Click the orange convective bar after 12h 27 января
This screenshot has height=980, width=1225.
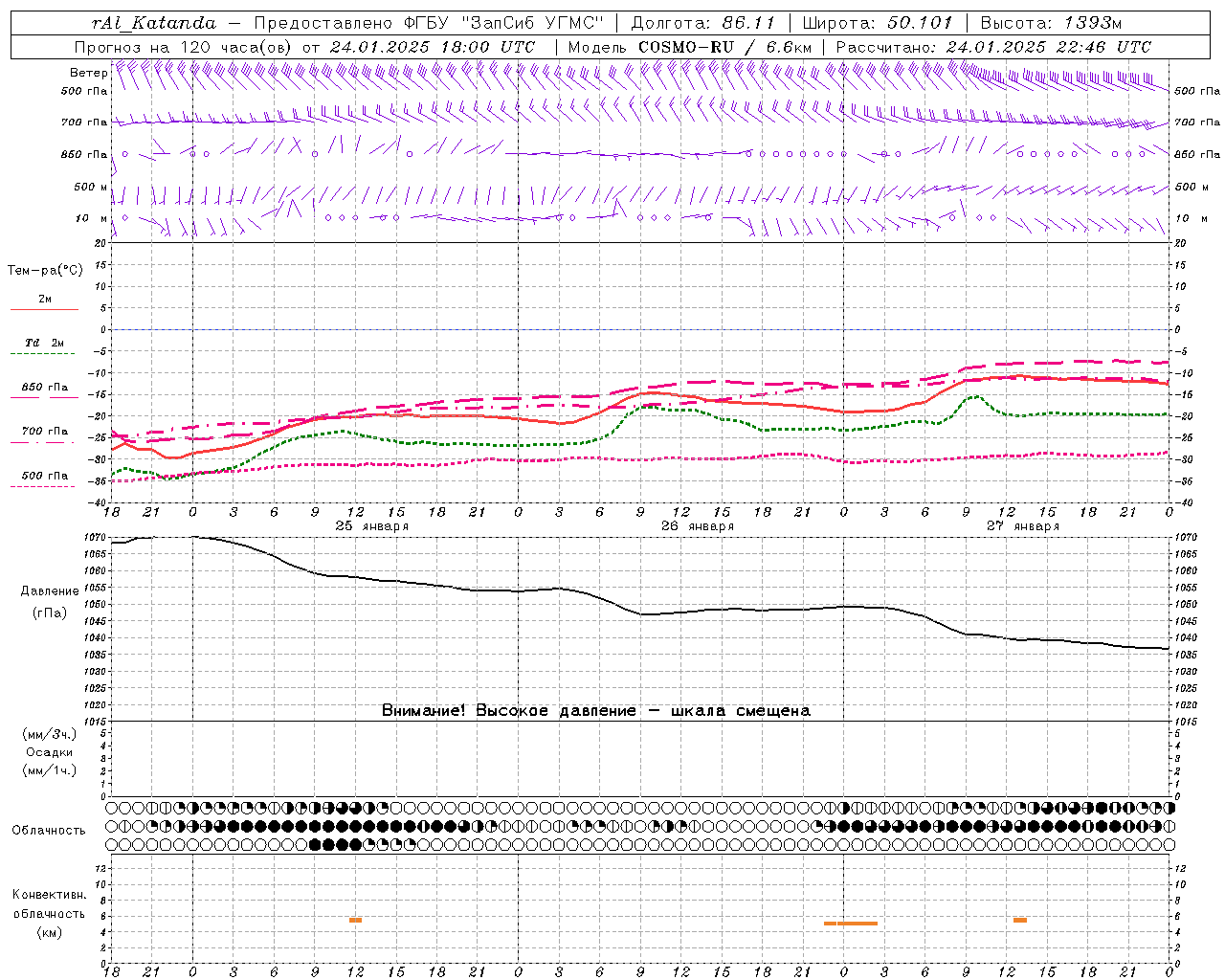tap(1020, 920)
